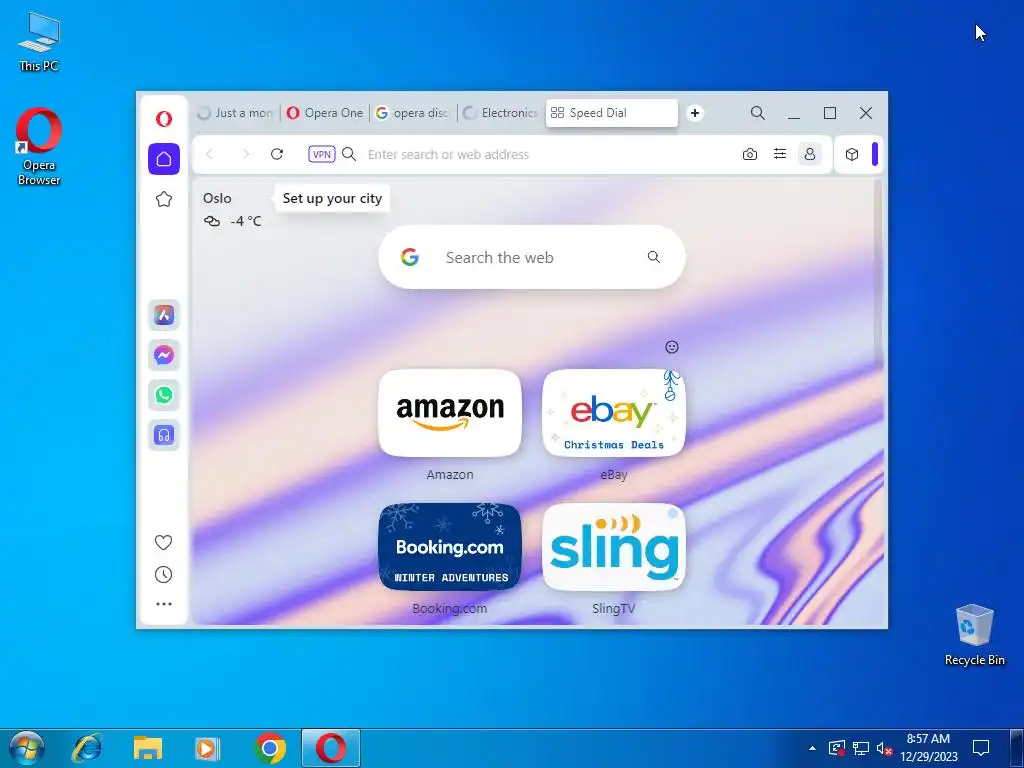The image size is (1024, 768).
Task: Click the search magnifier in Google box
Action: click(654, 257)
